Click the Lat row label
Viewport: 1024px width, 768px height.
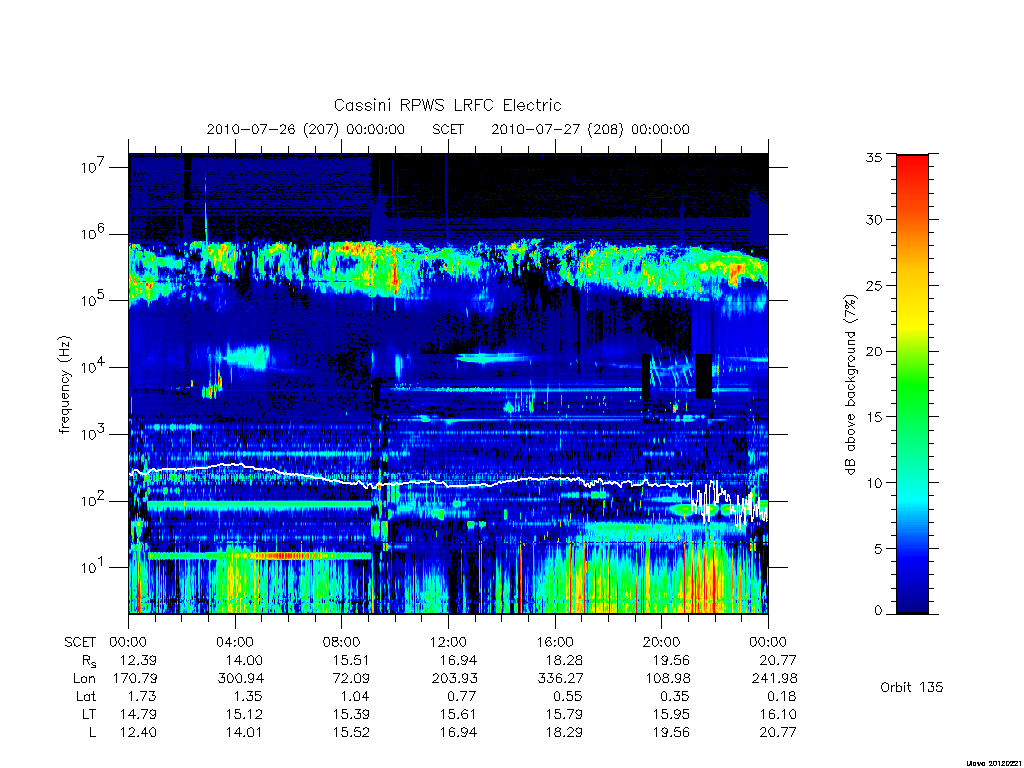click(86, 696)
